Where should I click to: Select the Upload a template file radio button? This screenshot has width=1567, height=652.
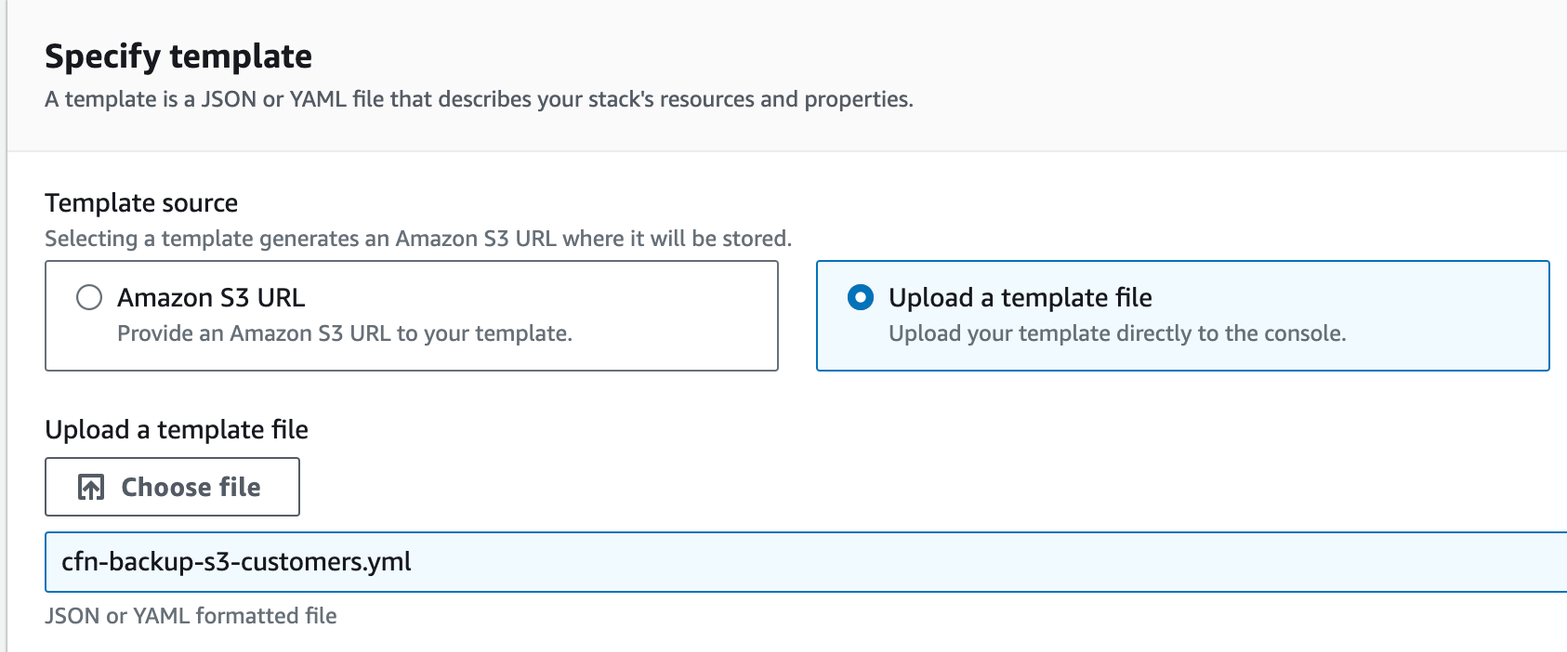click(x=859, y=298)
